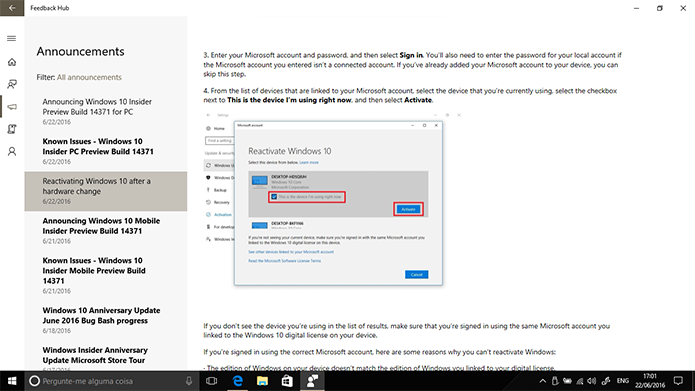Screen dimensions: 695x391
Task: Open Anniversary Update June 2016 Bug Bash progress
Action: coord(105,320)
